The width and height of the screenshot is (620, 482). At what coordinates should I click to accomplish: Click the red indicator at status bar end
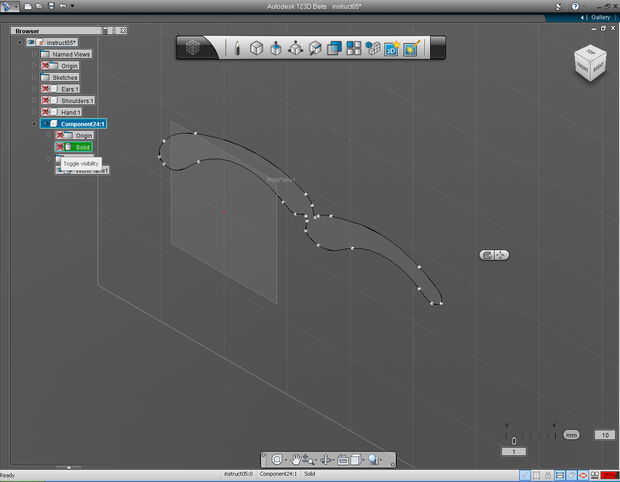pos(609,475)
